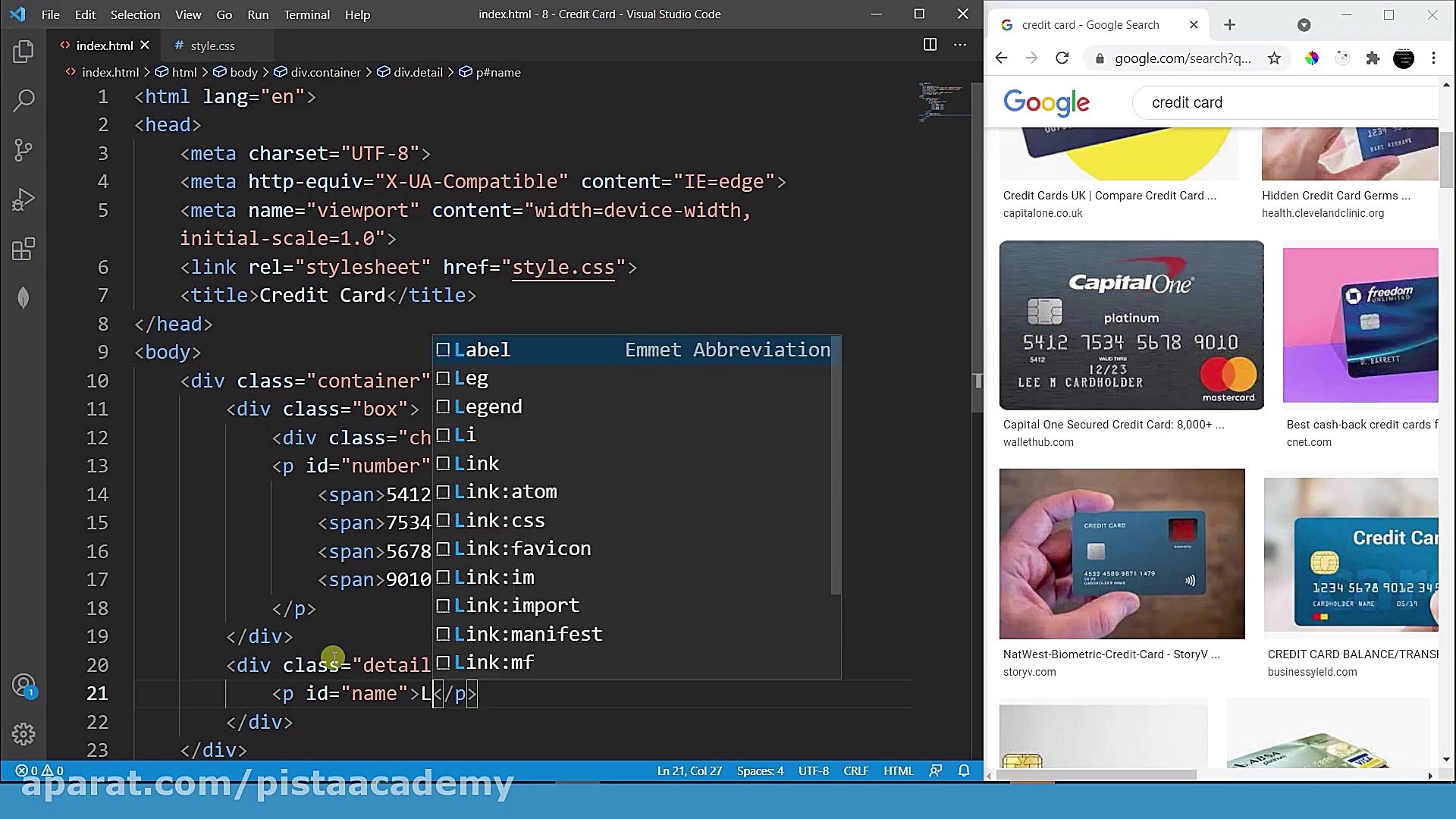1456x819 pixels.
Task: Open the File menu
Action: pos(51,14)
